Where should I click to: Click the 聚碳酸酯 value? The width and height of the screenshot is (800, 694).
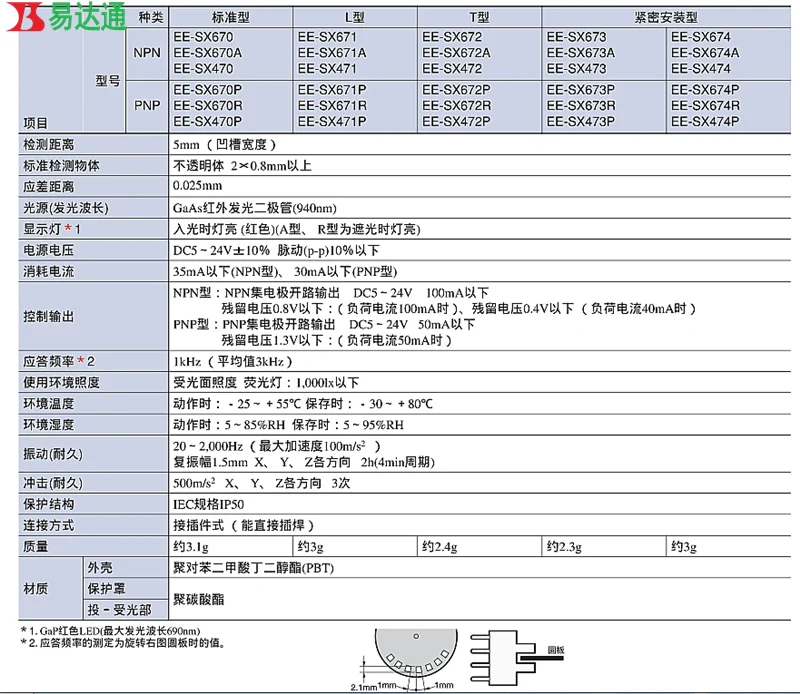(x=198, y=599)
